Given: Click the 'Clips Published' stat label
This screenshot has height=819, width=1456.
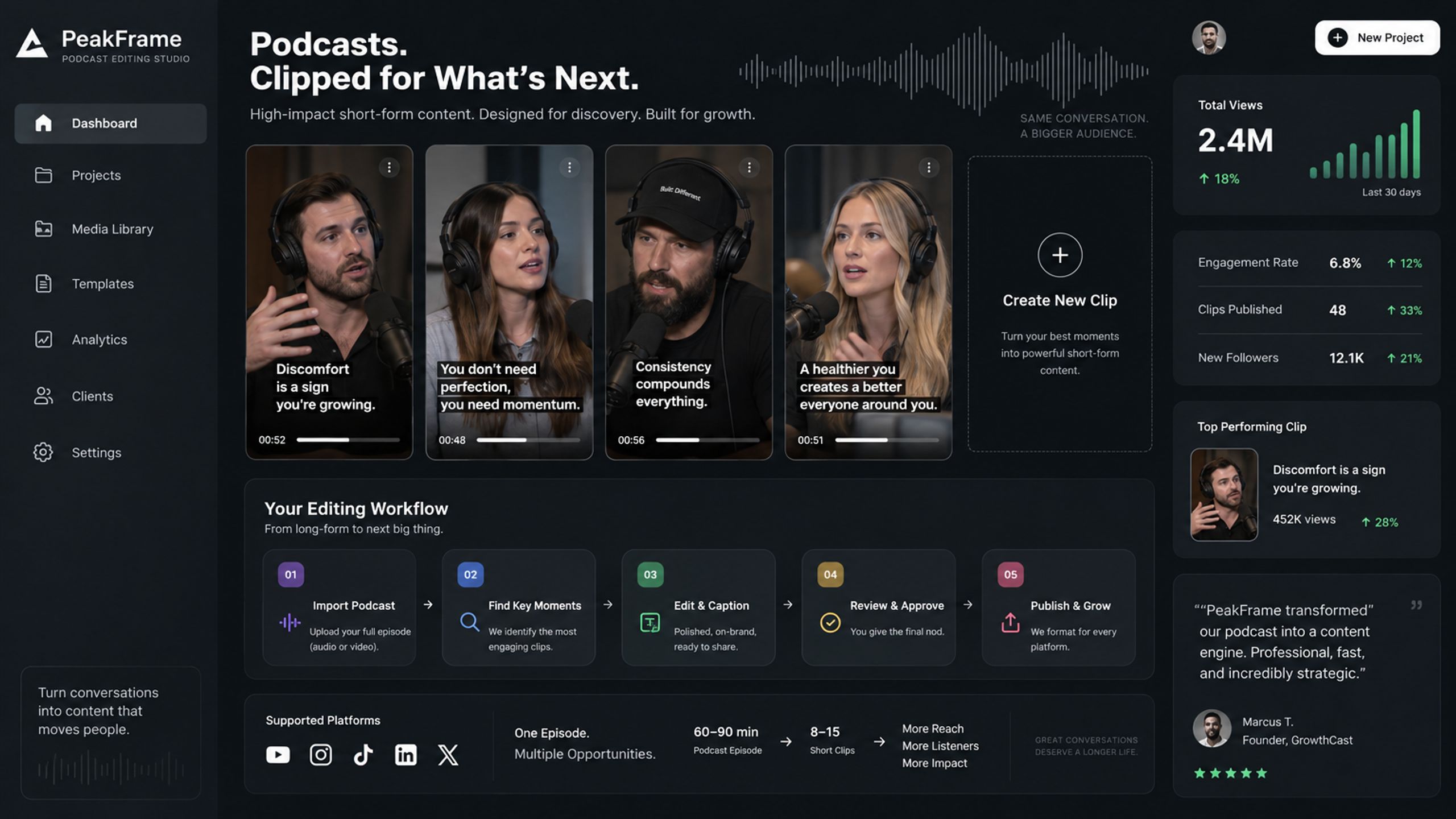Looking at the screenshot, I should [1240, 309].
